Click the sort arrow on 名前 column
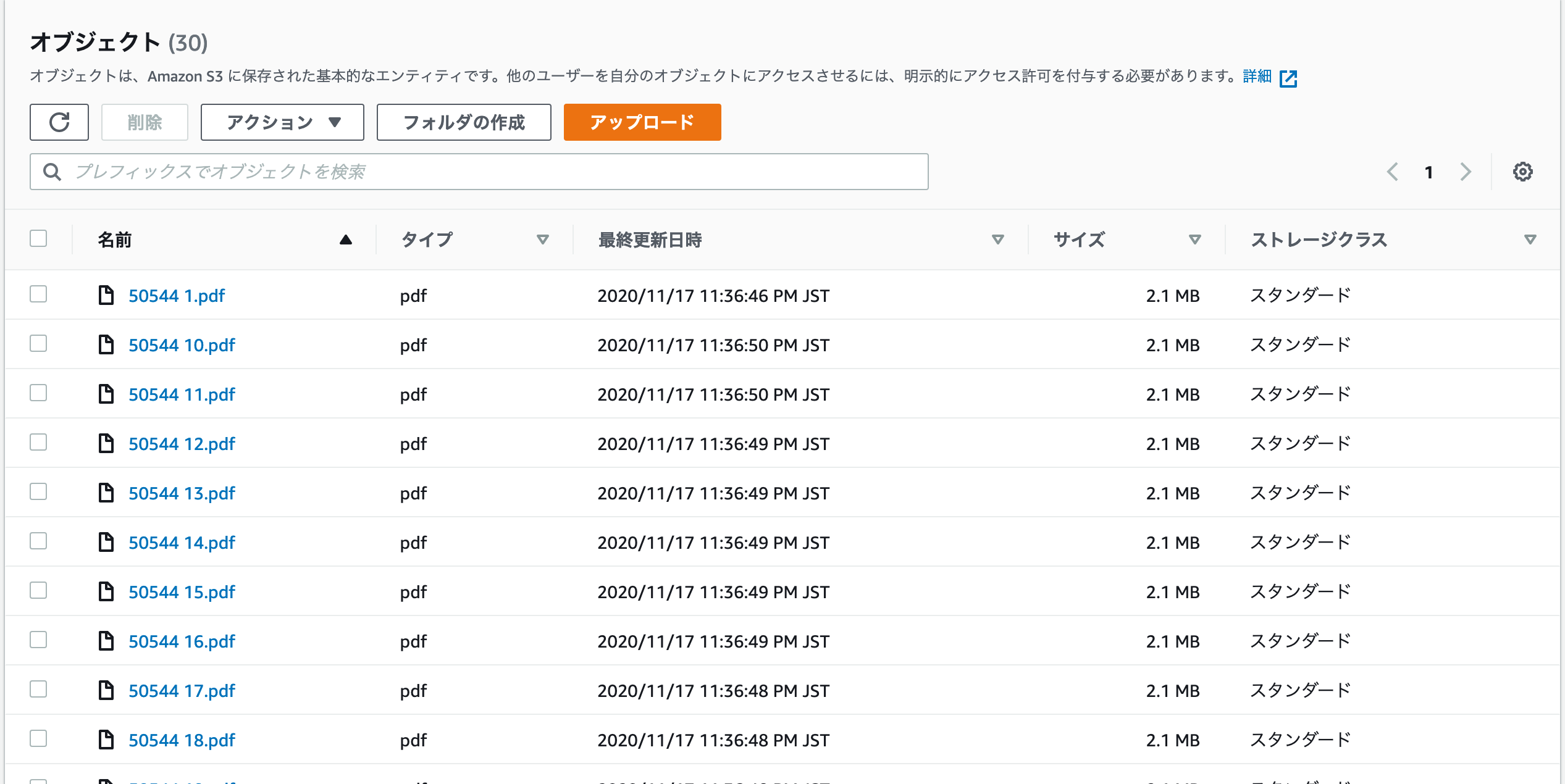The width and height of the screenshot is (1565, 784). 345,240
